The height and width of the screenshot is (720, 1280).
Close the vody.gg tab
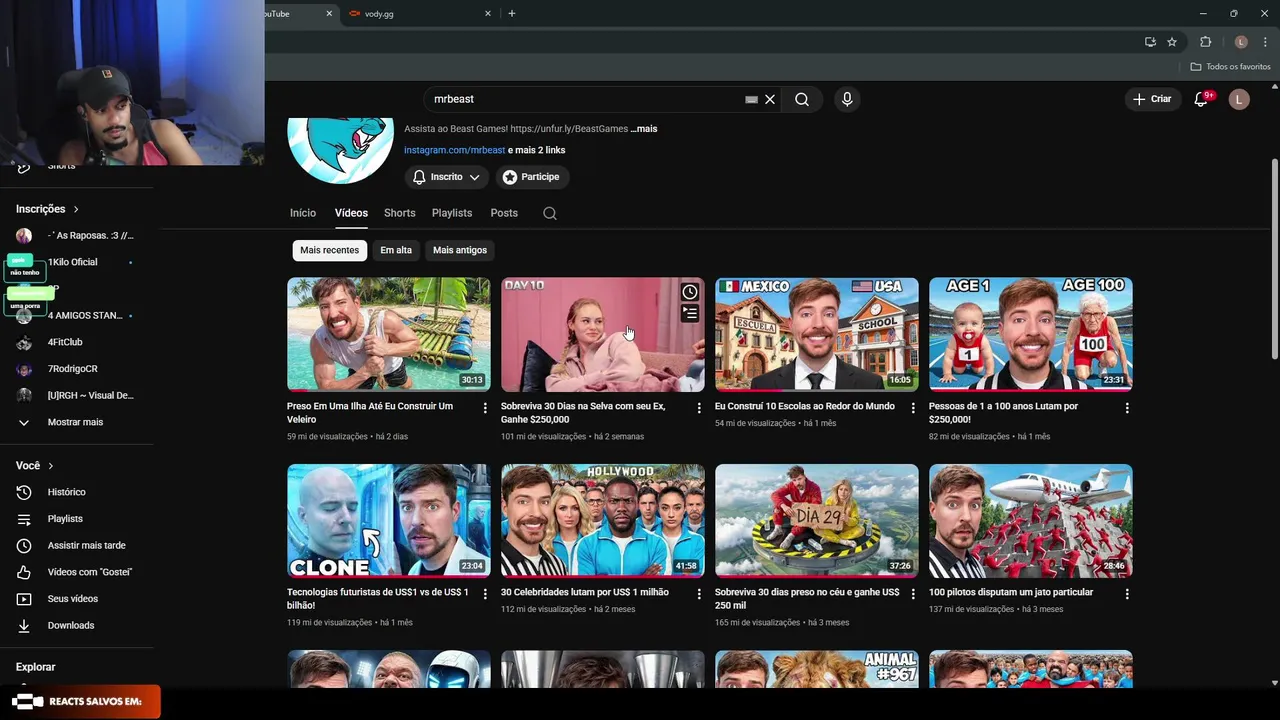pyautogui.click(x=488, y=13)
